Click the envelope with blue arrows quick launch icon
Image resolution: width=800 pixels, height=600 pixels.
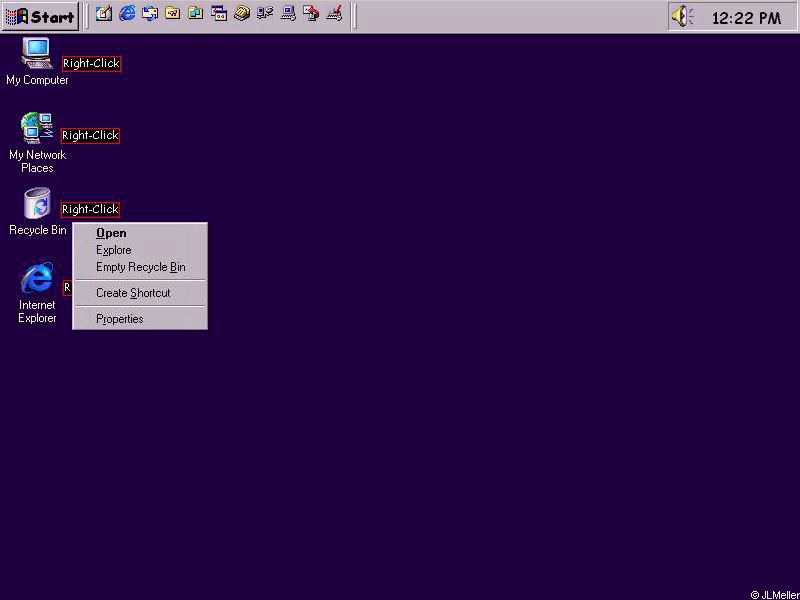[150, 13]
